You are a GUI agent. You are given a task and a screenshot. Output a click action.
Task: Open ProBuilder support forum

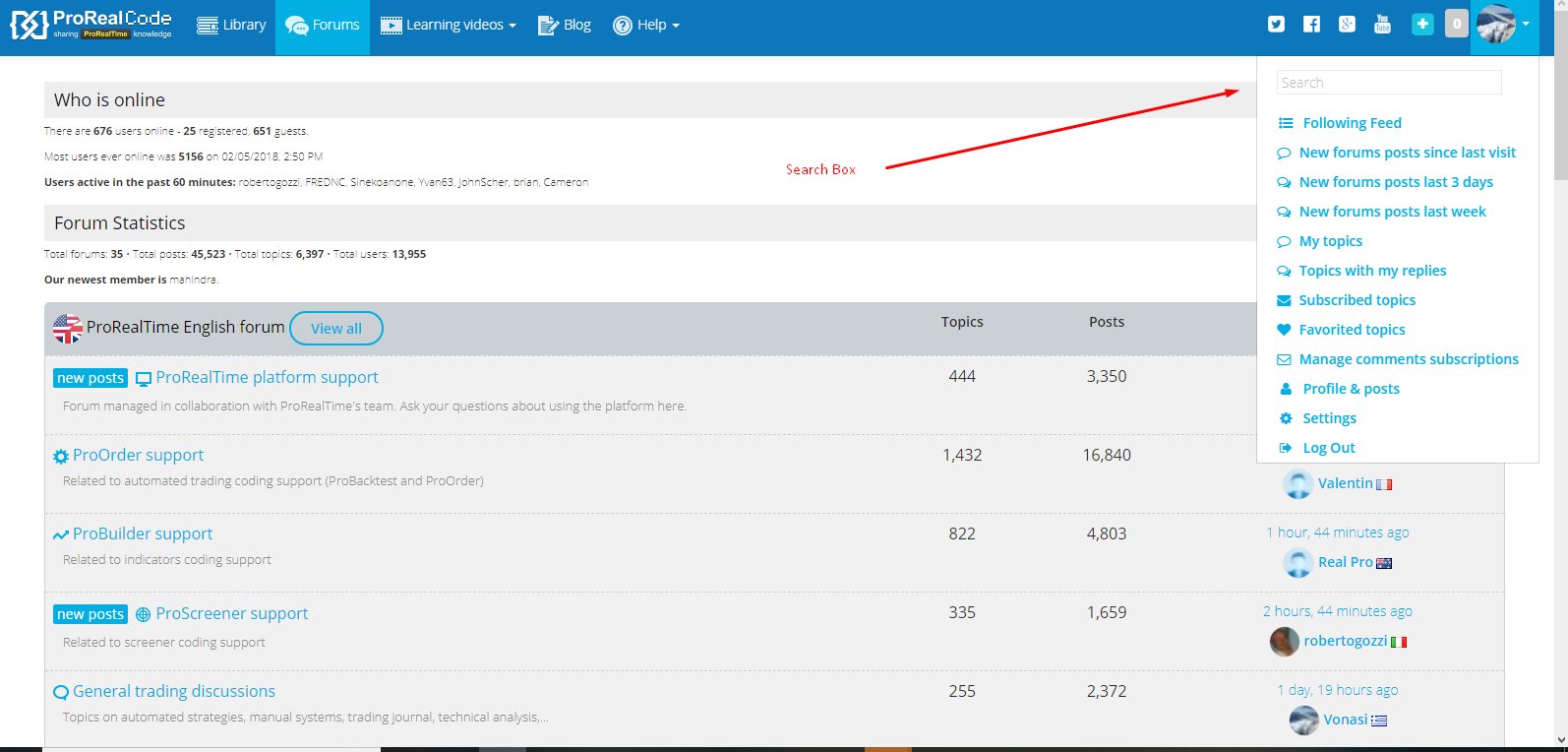[143, 533]
